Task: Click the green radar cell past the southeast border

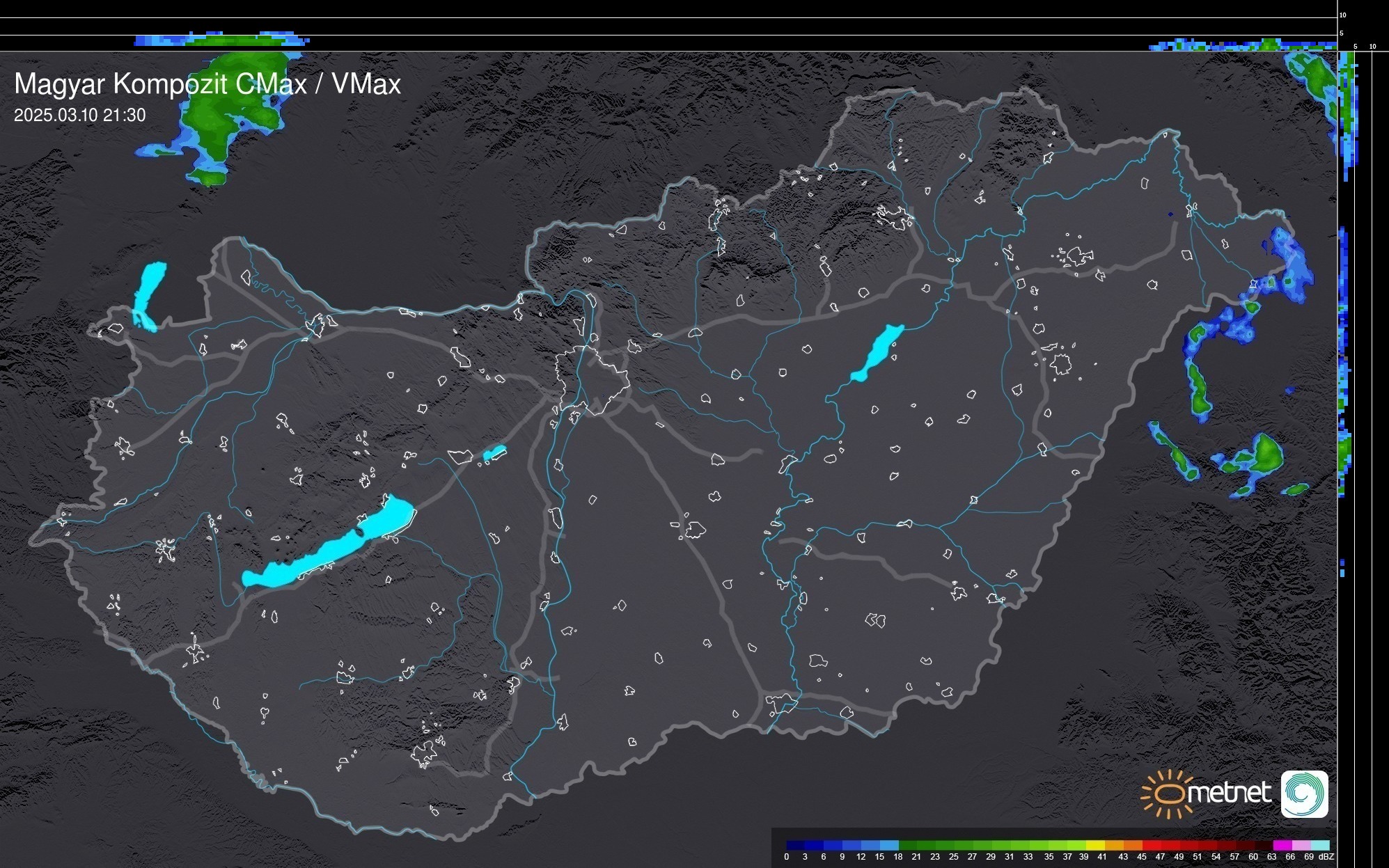Action: [1267, 452]
